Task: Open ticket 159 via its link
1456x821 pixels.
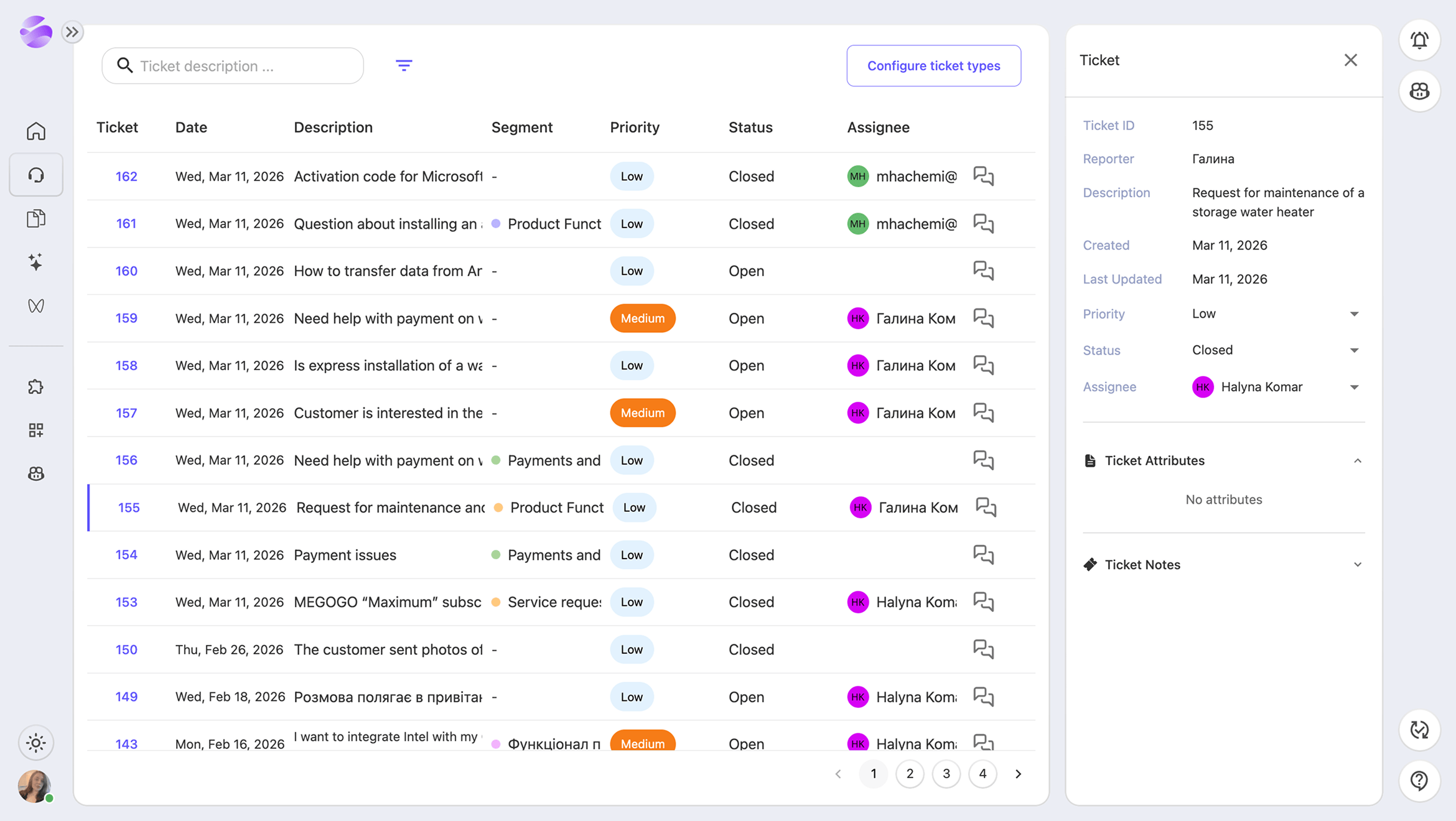Action: tap(126, 318)
